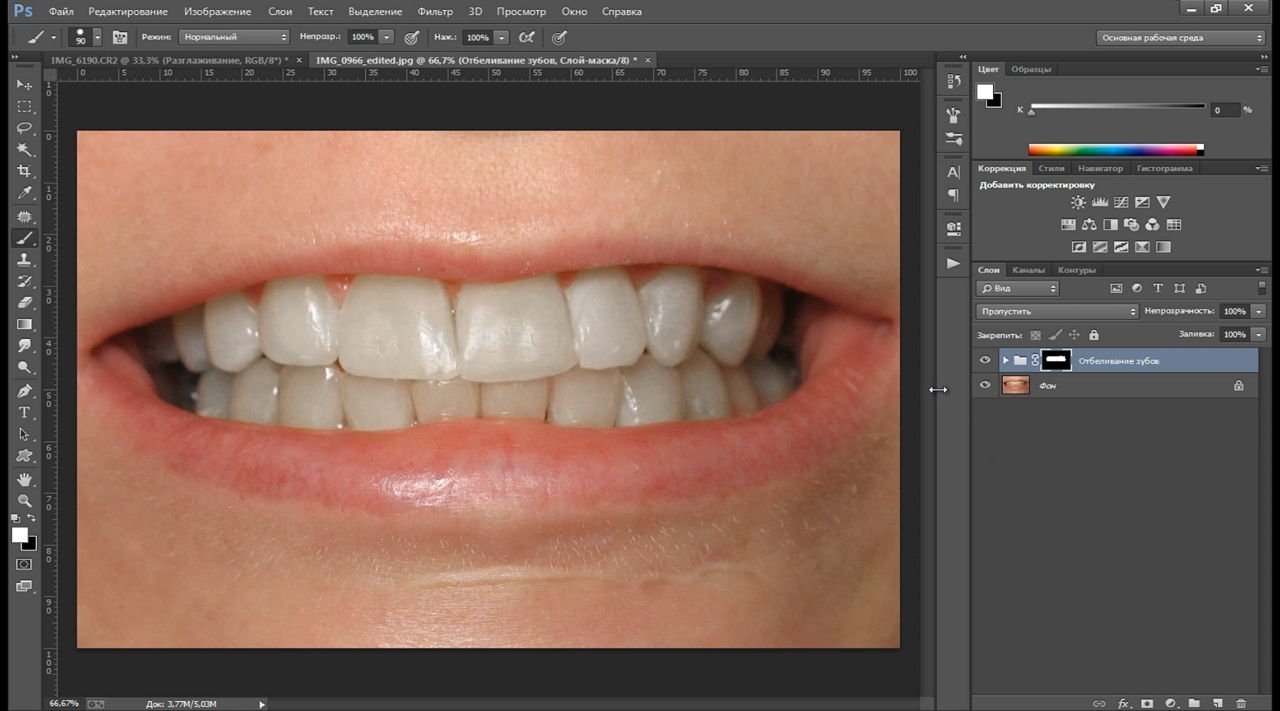Add a Channel Mixer adjustment
The height and width of the screenshot is (711, 1280).
coord(1153,225)
